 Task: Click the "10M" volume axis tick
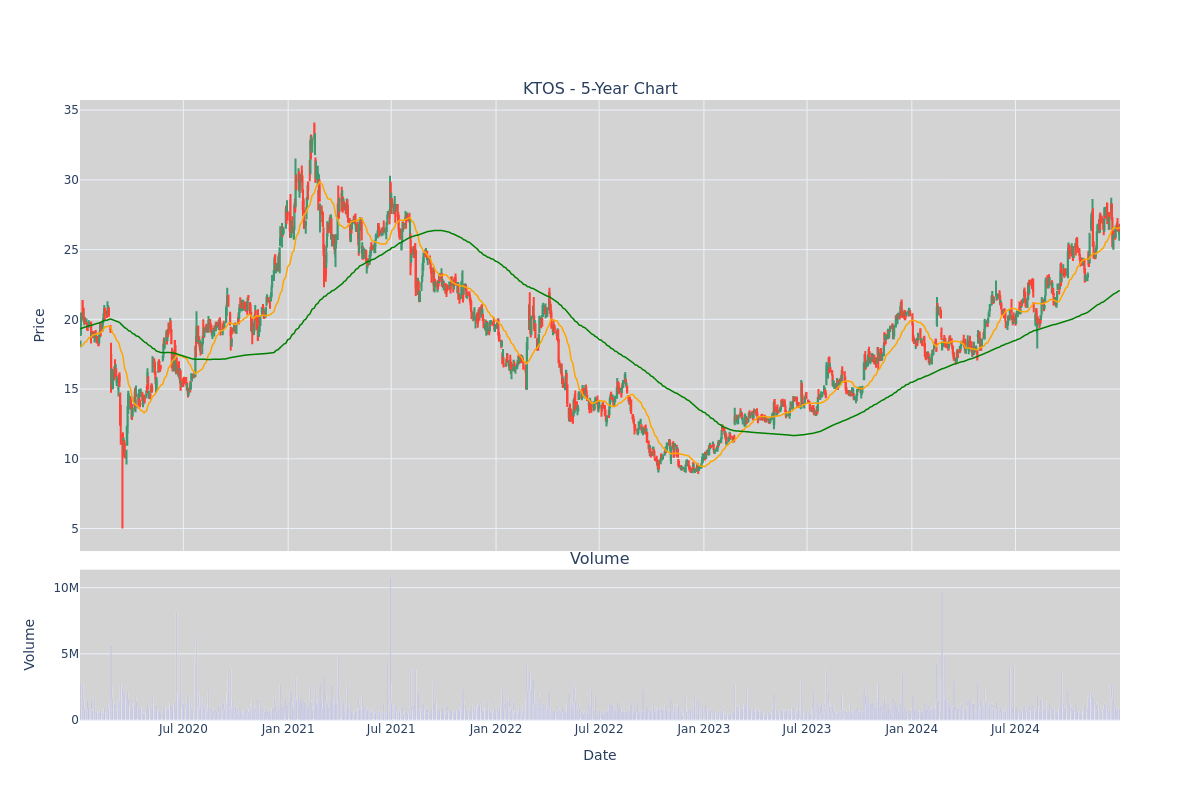coord(66,588)
